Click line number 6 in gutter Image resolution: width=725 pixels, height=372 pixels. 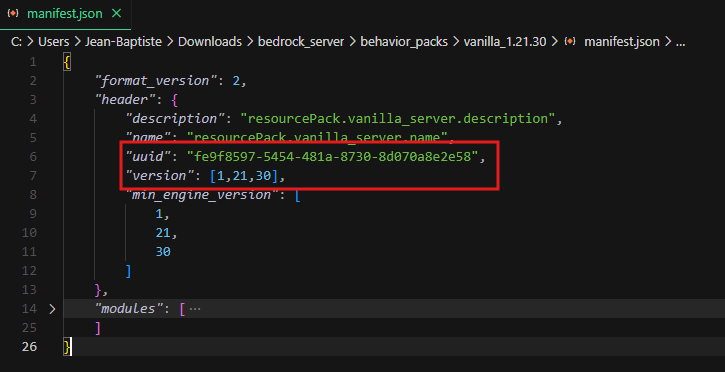tap(32, 157)
